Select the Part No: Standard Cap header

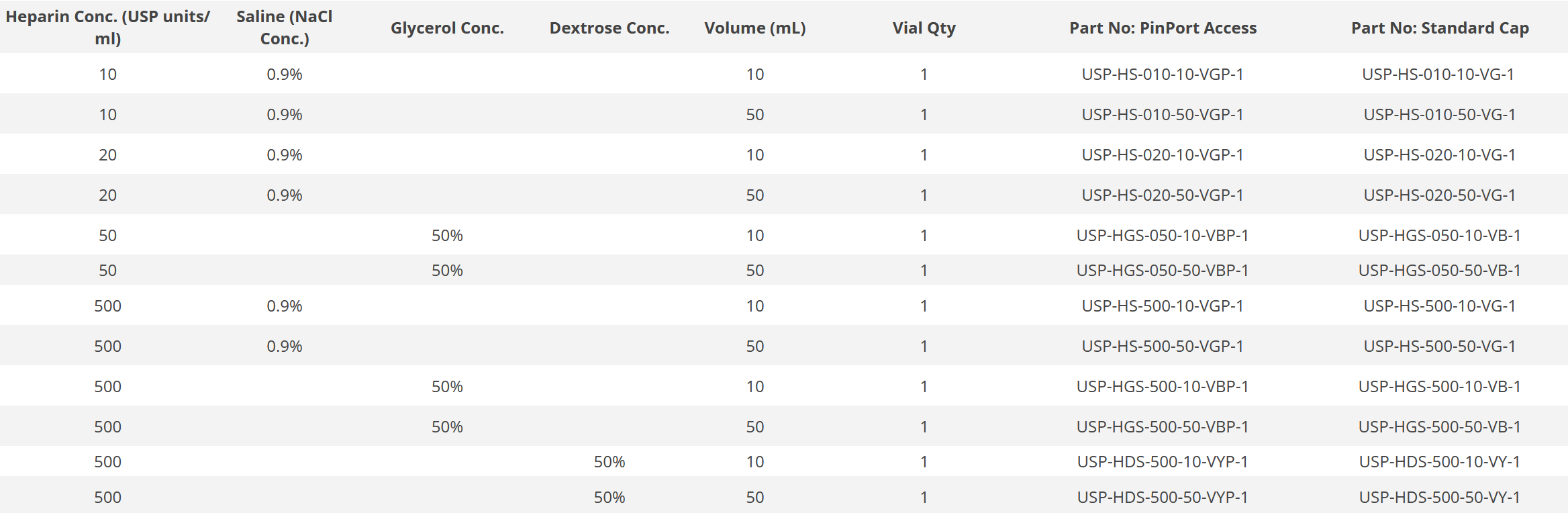(1440, 28)
